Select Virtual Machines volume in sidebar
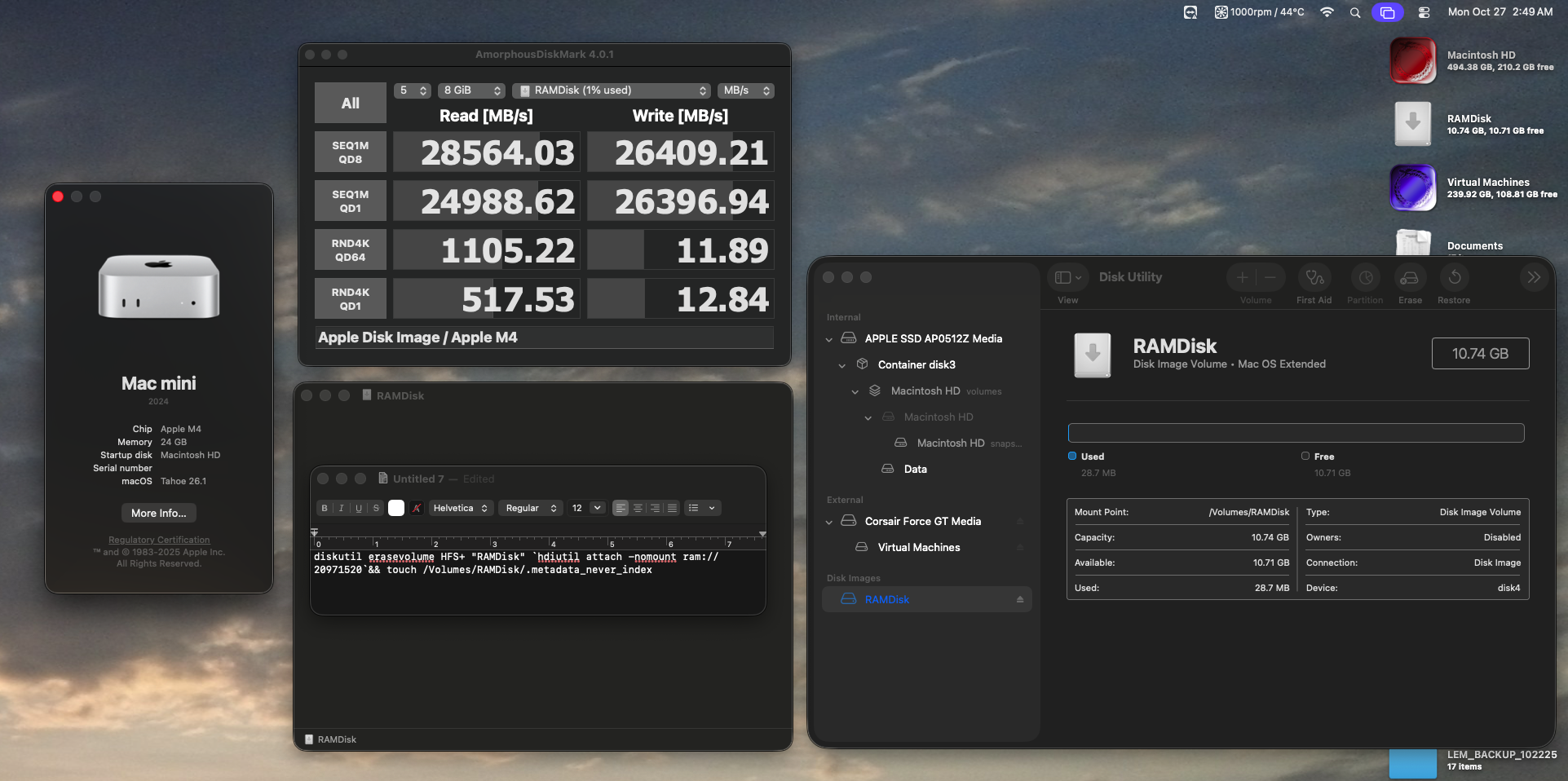Viewport: 1568px width, 781px height. (x=918, y=548)
